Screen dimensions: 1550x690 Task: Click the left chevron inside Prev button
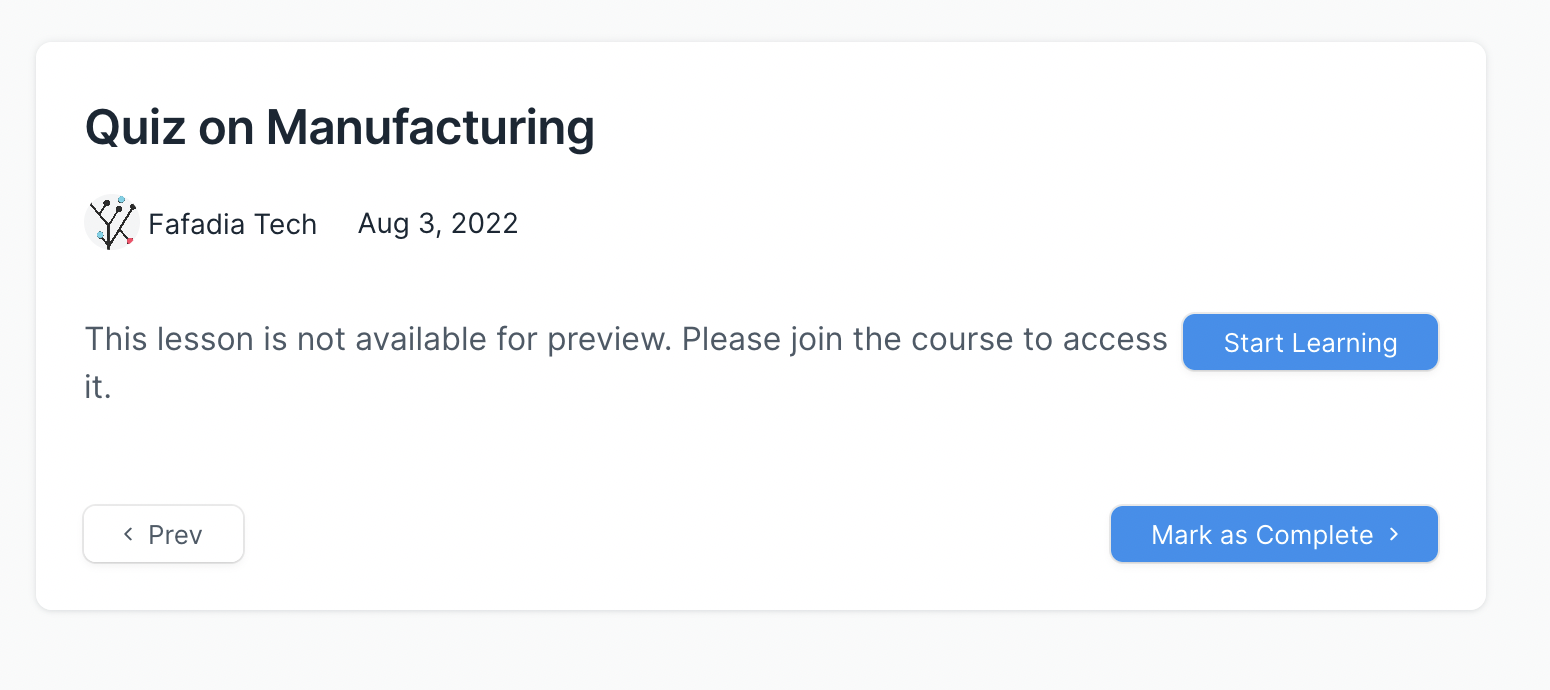click(x=127, y=534)
